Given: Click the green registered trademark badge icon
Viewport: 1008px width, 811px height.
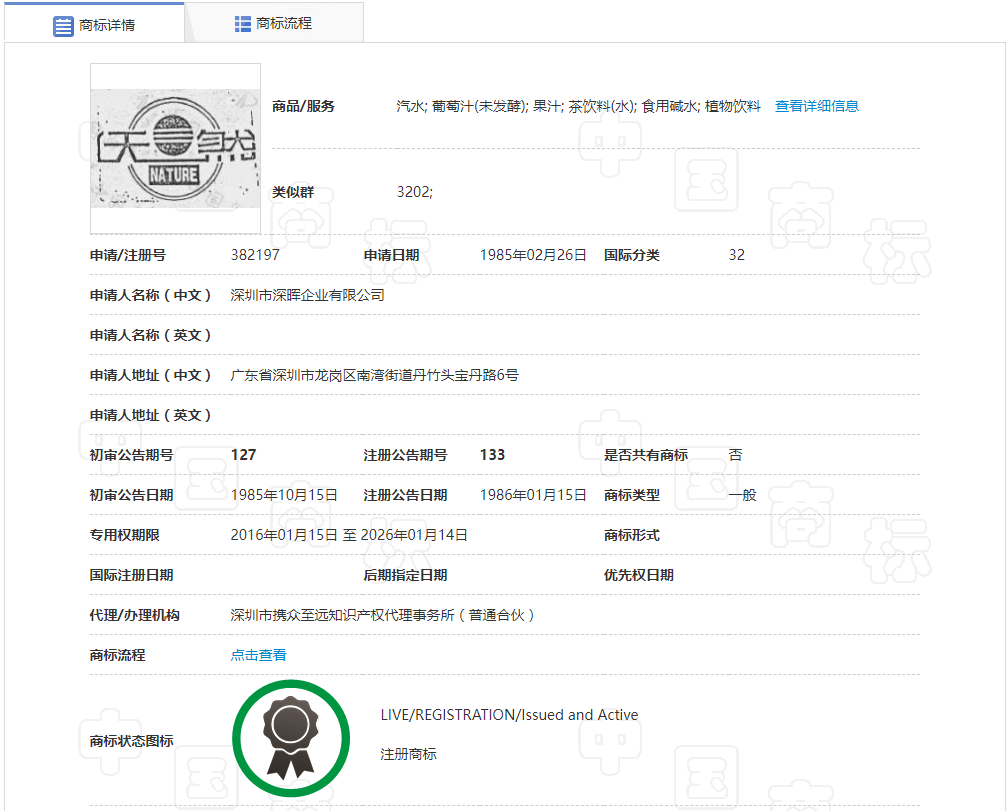Looking at the screenshot, I should [291, 738].
